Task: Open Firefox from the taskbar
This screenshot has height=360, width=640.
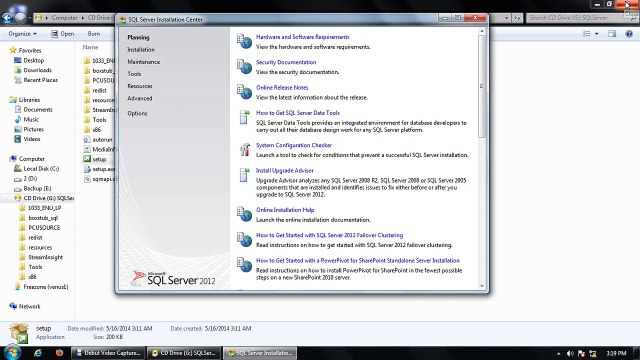Action: pyautogui.click(x=59, y=353)
